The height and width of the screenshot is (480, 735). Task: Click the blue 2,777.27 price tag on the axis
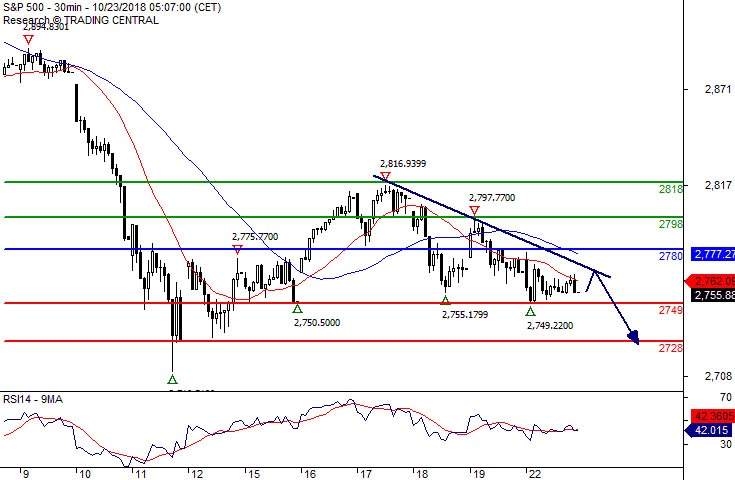[x=713, y=254]
